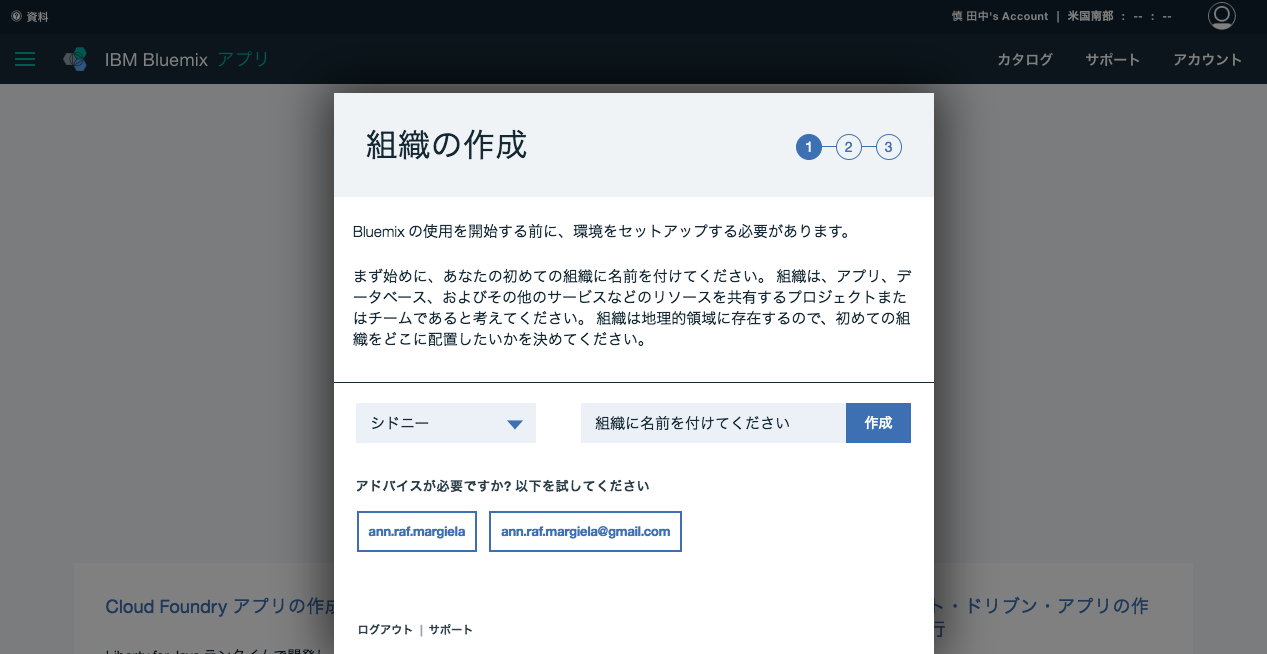1267x654 pixels.
Task: Click the 組織の作成 dialog heading
Action: 446,145
